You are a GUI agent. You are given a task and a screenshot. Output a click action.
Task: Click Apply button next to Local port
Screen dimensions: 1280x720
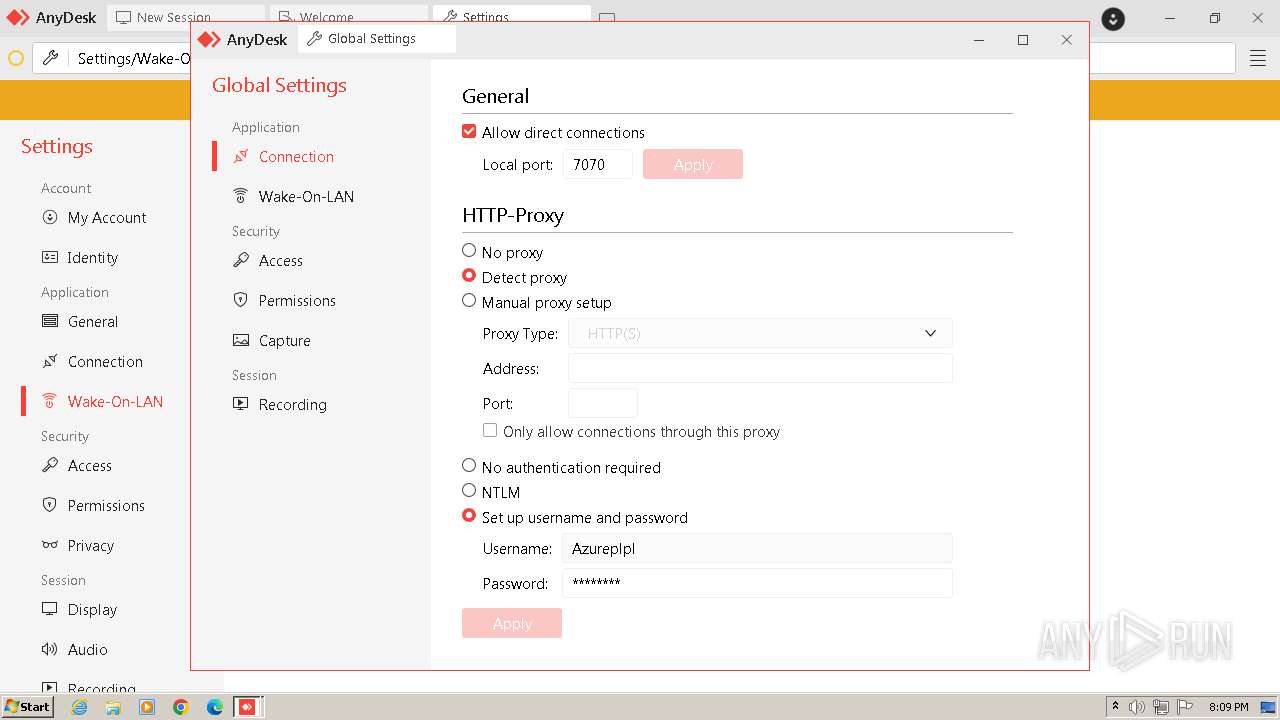[693, 164]
